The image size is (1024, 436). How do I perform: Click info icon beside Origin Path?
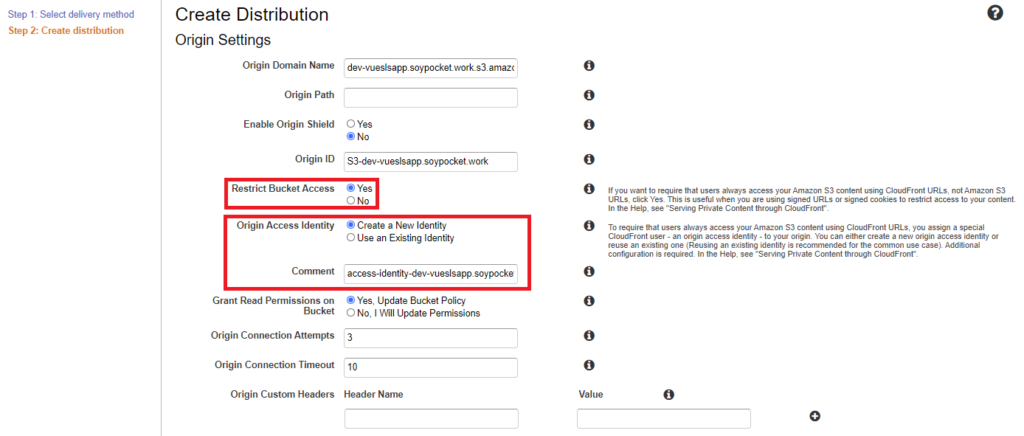tap(589, 95)
